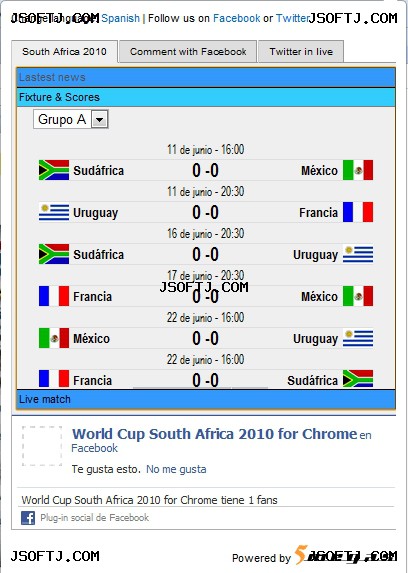
Task: Follow the Facebook link in the top bar
Action: pos(237,18)
